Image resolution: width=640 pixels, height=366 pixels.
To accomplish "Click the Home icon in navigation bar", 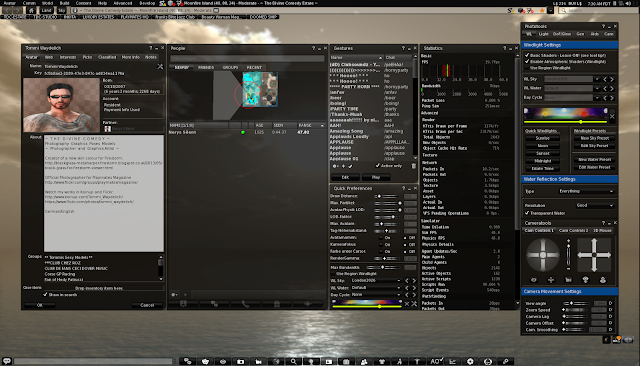I will 31,10.
